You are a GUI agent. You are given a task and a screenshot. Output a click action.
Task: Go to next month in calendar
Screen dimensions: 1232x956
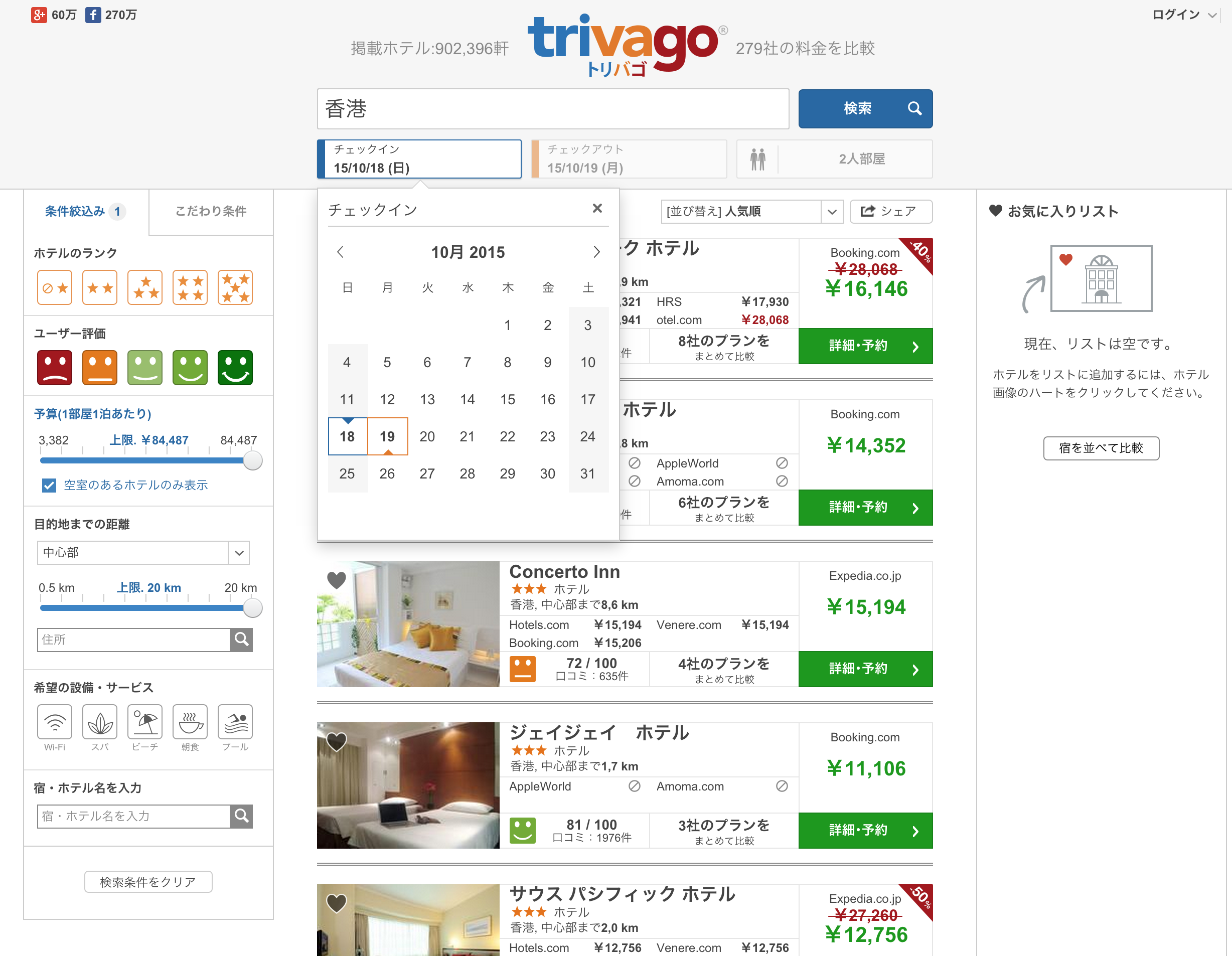click(596, 252)
